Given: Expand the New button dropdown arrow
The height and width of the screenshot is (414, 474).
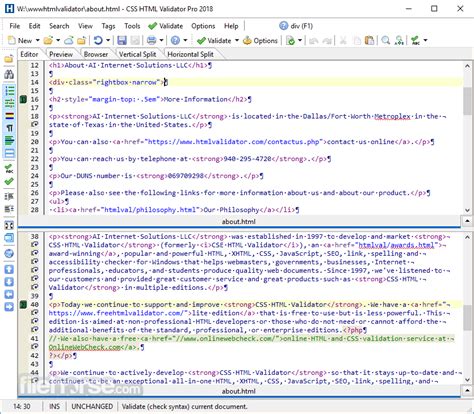Looking at the screenshot, I should tap(37, 41).
